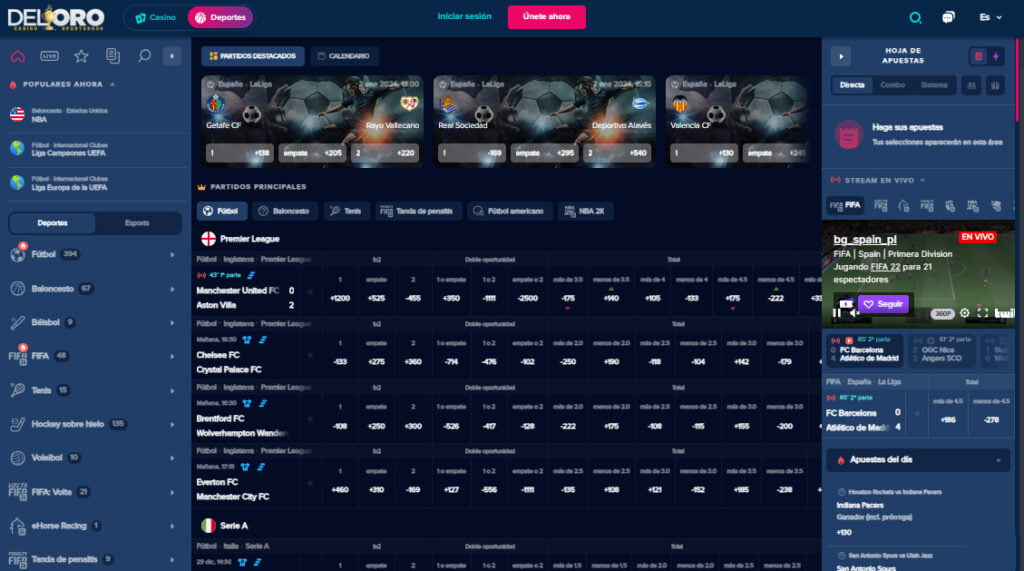Click the sidebar search magnifier icon
Screen dimensions: 1024x571
144,56
